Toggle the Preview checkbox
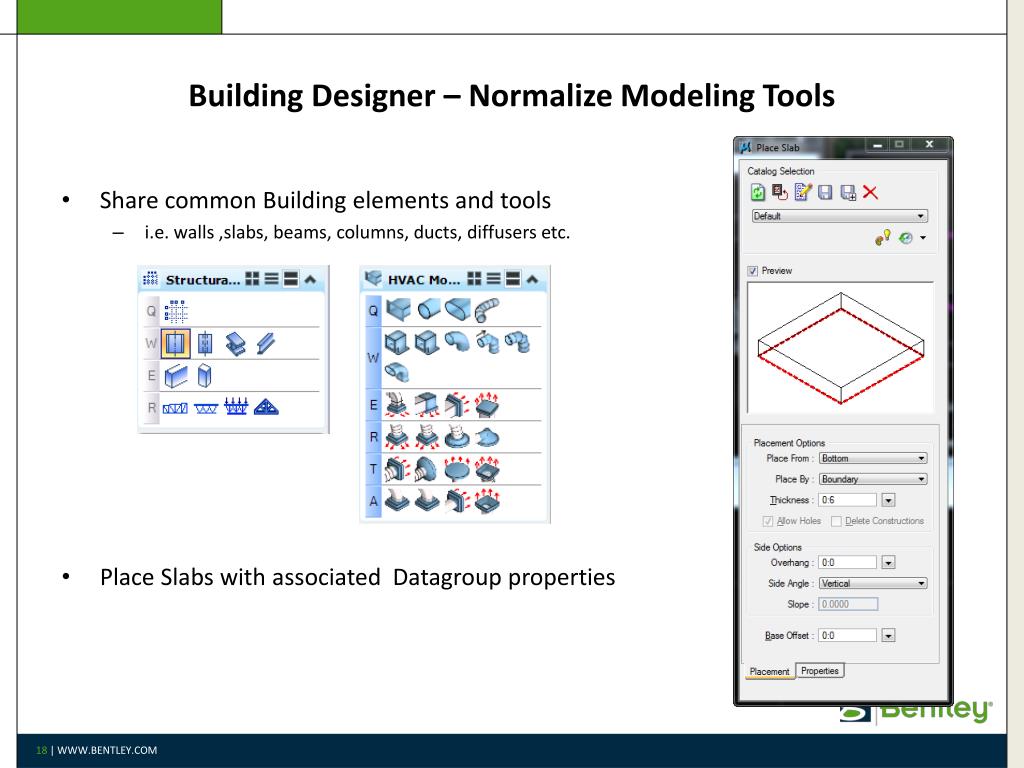 pos(753,271)
